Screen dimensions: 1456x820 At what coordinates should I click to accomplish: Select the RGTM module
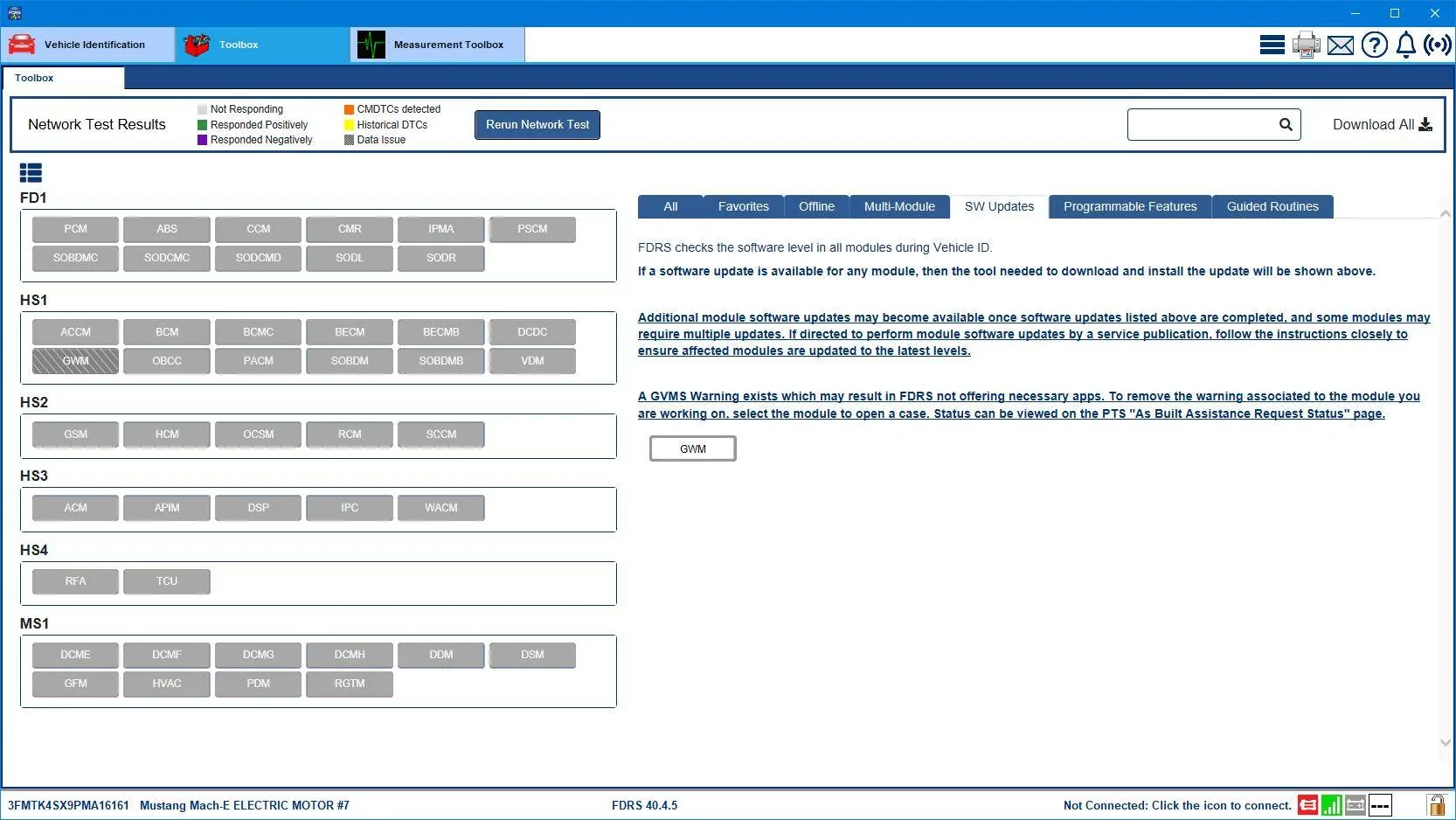tap(350, 684)
